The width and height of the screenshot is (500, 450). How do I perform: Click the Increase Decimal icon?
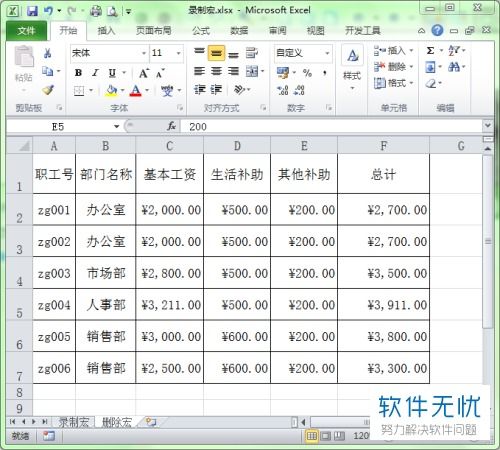click(x=283, y=90)
